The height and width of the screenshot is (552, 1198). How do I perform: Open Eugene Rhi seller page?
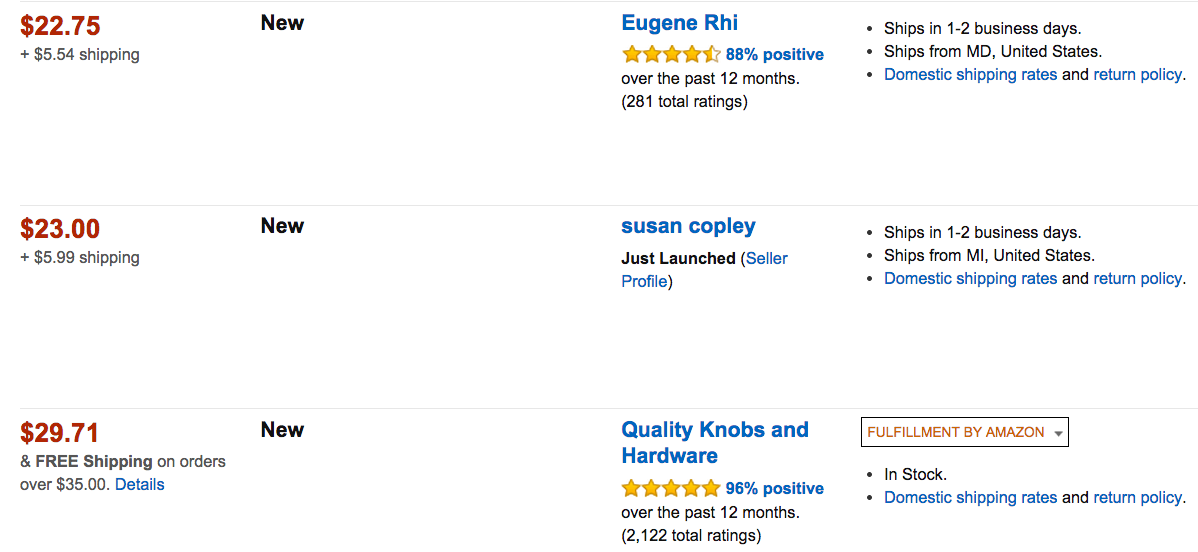pyautogui.click(x=679, y=23)
